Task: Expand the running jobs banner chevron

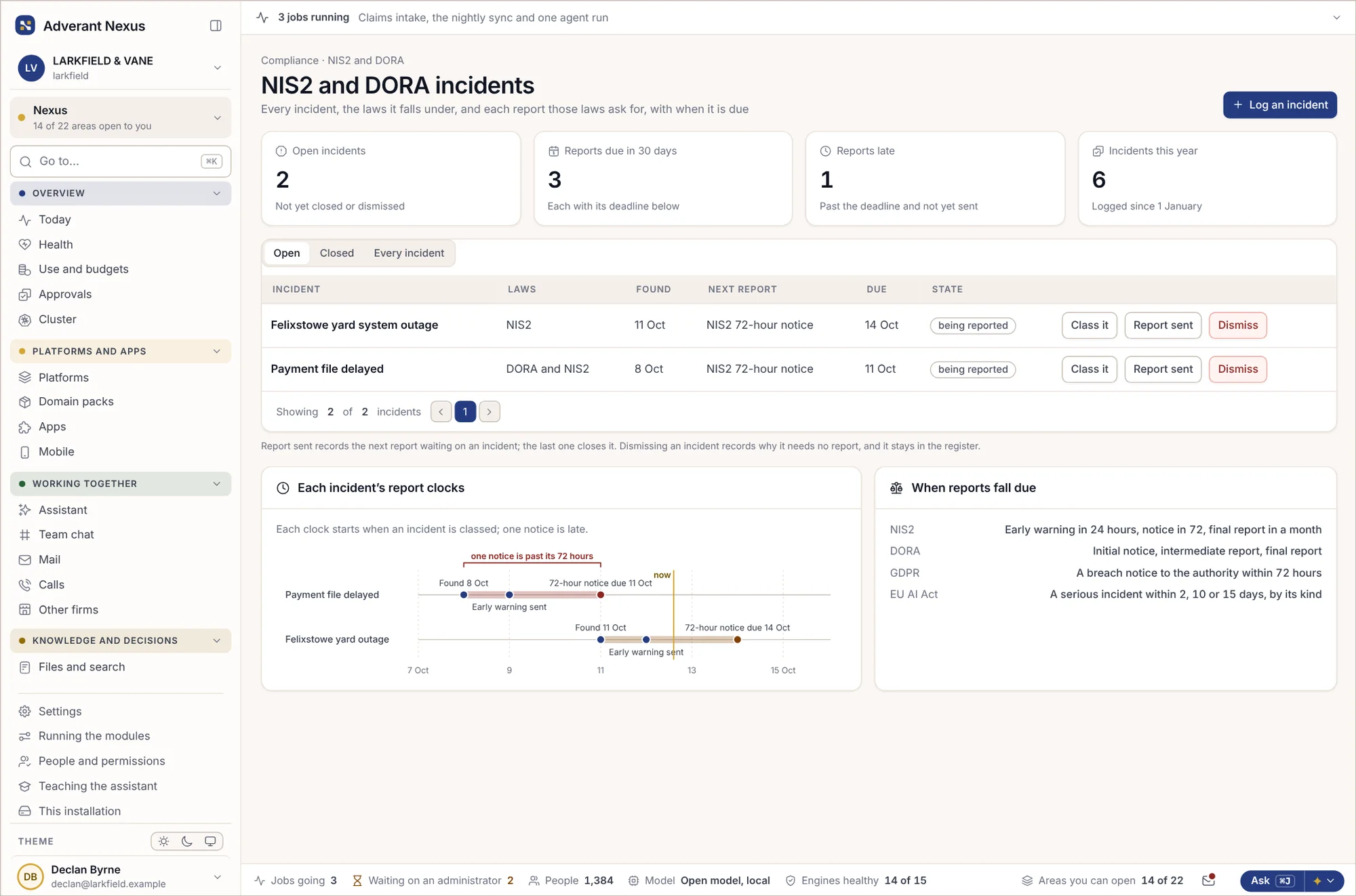Action: (x=1336, y=18)
